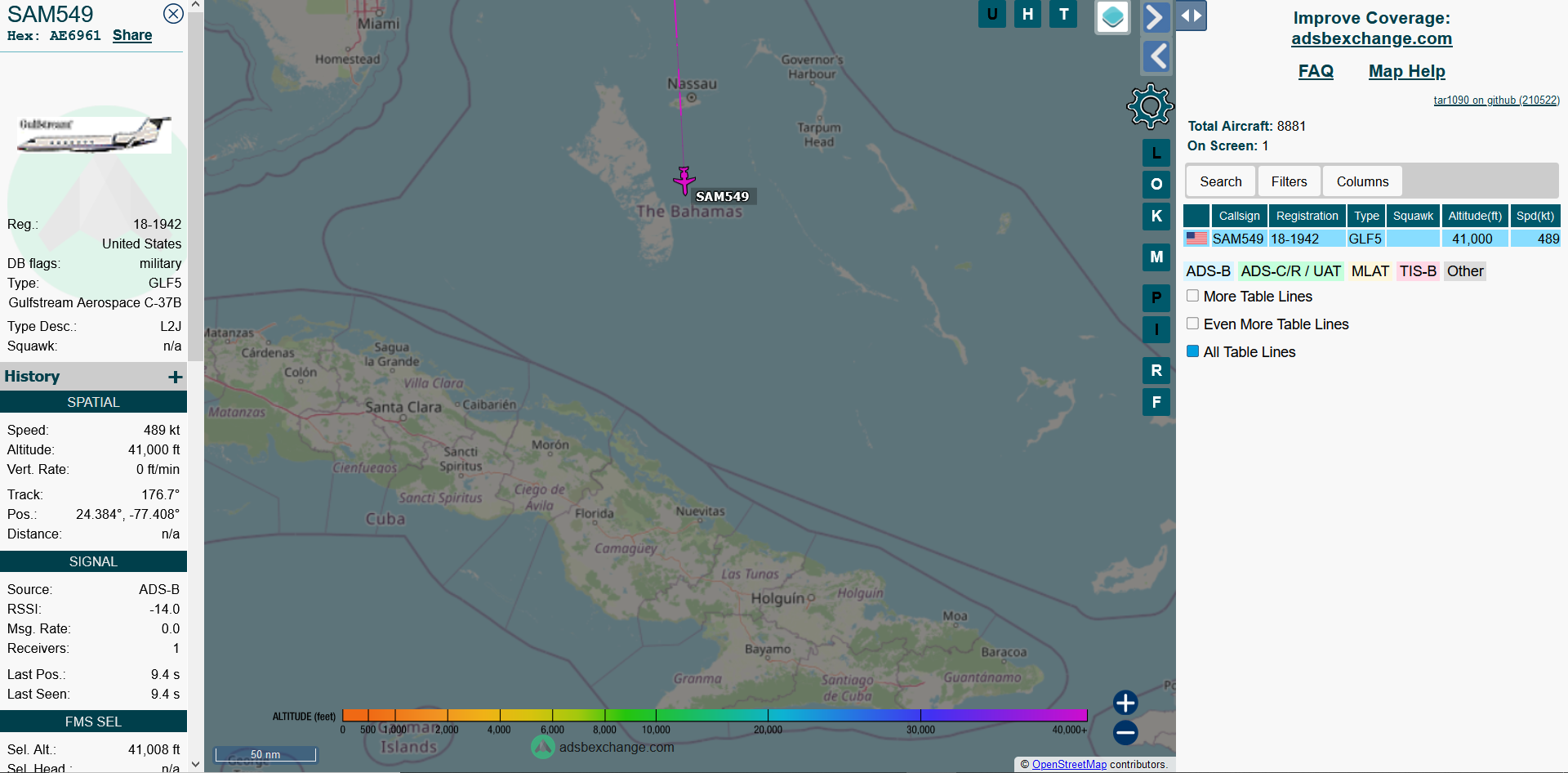Click the M map option button
Viewport: 1568px width, 773px height.
click(1156, 257)
